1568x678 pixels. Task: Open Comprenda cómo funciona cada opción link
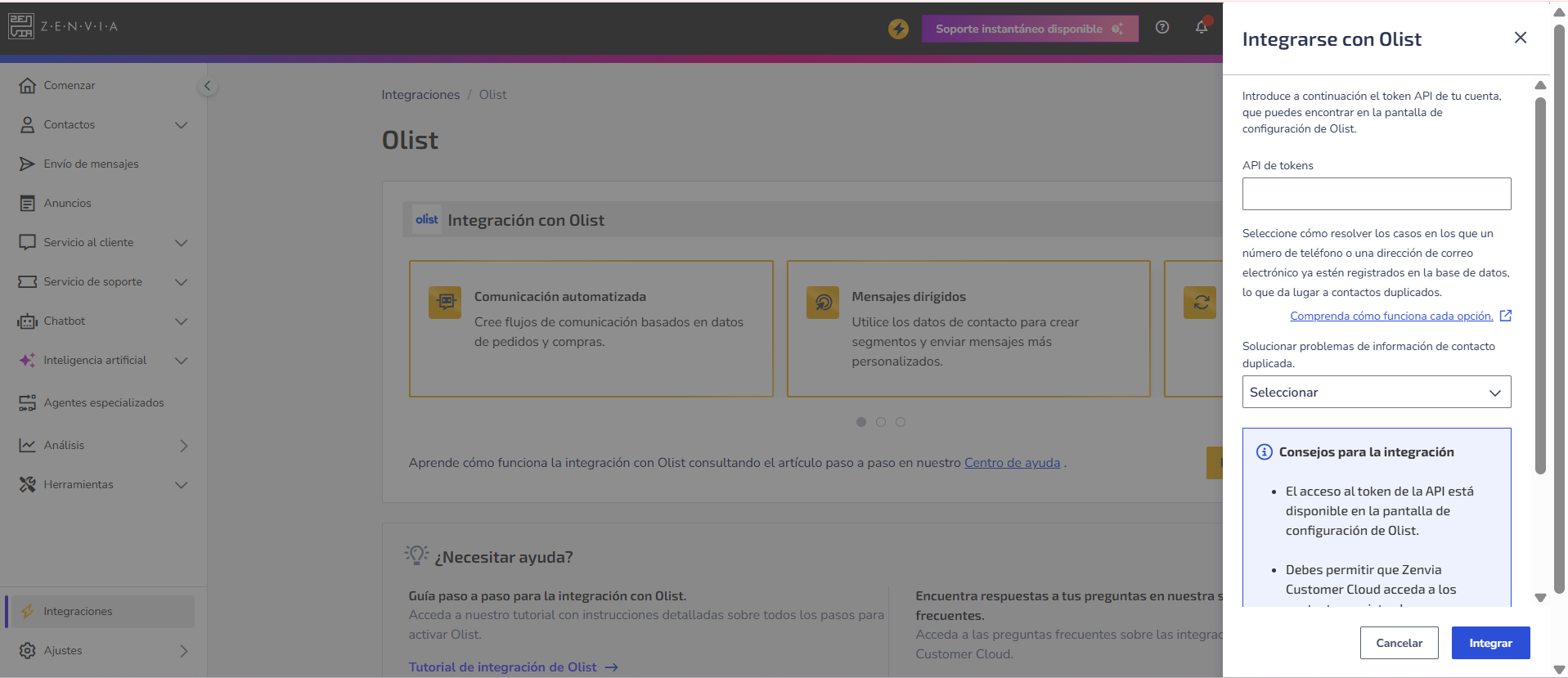pyautogui.click(x=1391, y=316)
